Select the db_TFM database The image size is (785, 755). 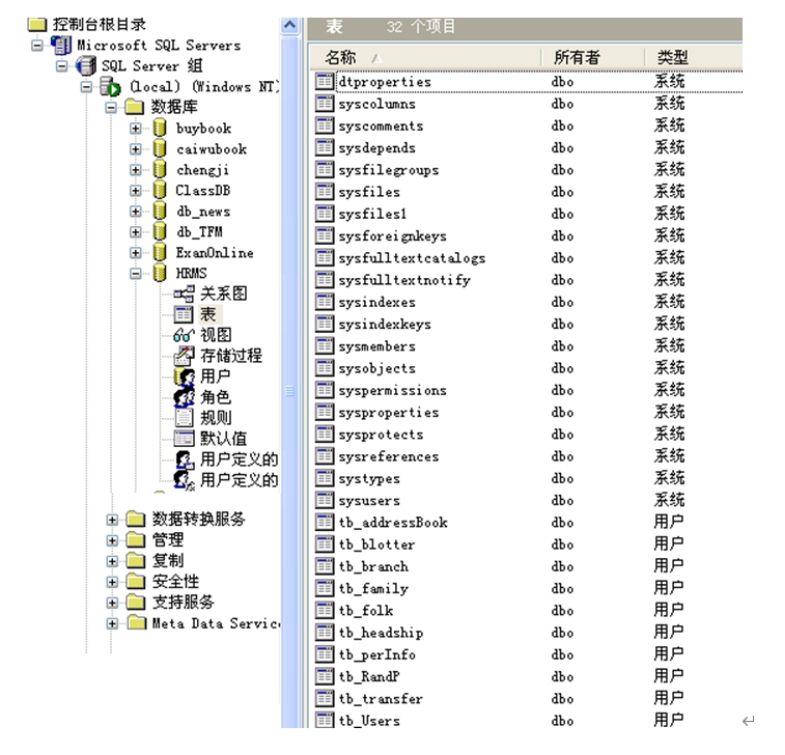click(199, 232)
